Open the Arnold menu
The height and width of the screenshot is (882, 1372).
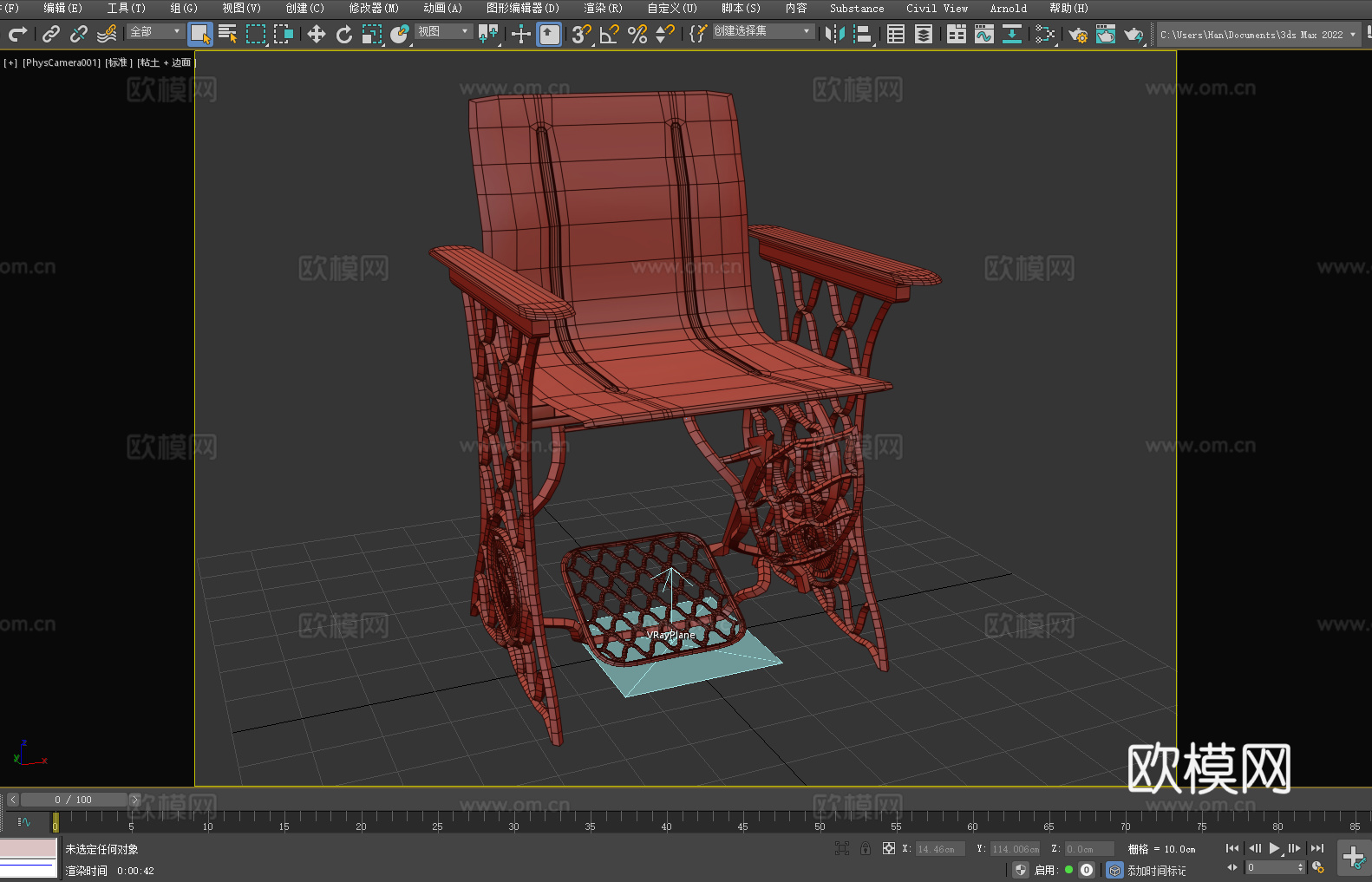pyautogui.click(x=1008, y=9)
